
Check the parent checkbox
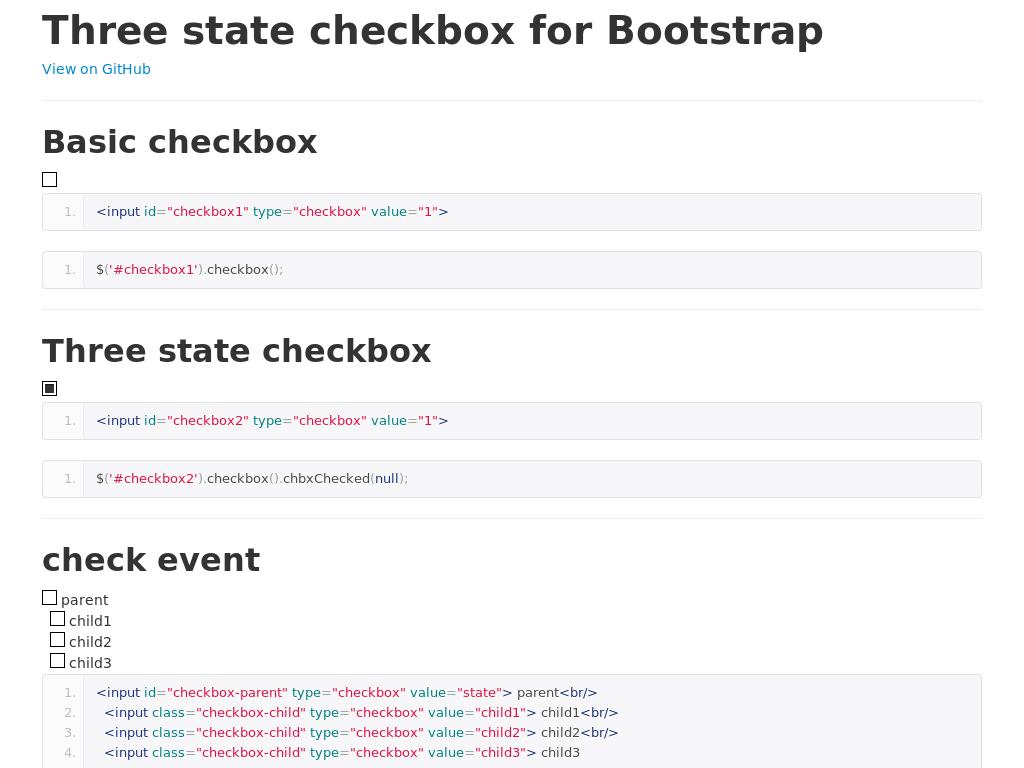click(x=50, y=598)
